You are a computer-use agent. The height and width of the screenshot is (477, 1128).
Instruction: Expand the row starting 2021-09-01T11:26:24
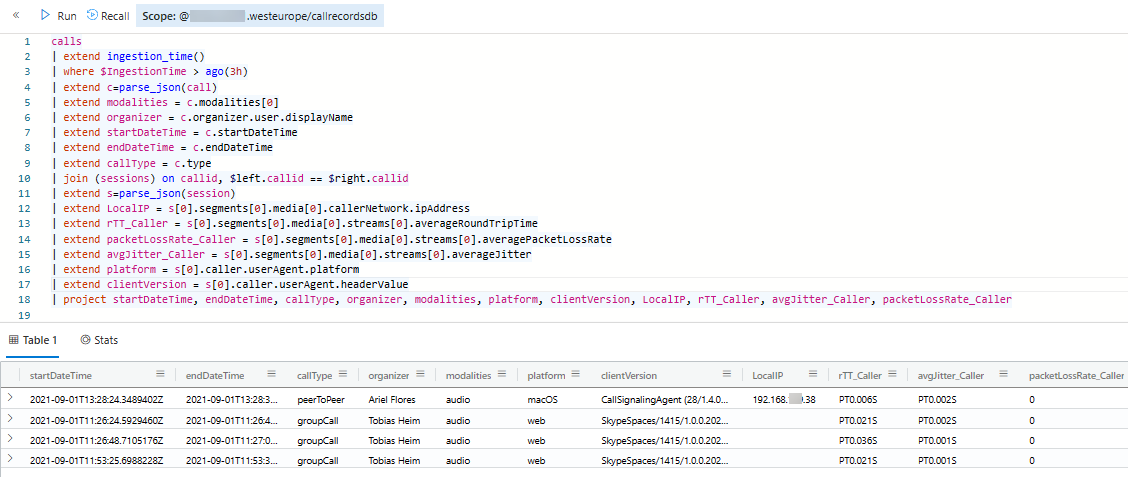tap(10, 419)
